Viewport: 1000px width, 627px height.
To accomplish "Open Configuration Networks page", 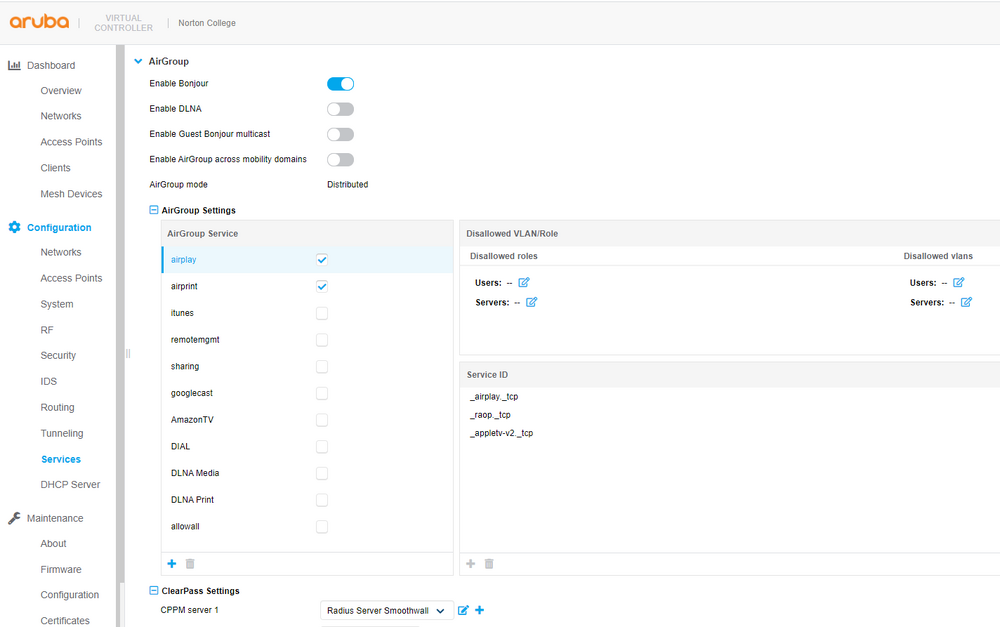I will click(x=61, y=252).
